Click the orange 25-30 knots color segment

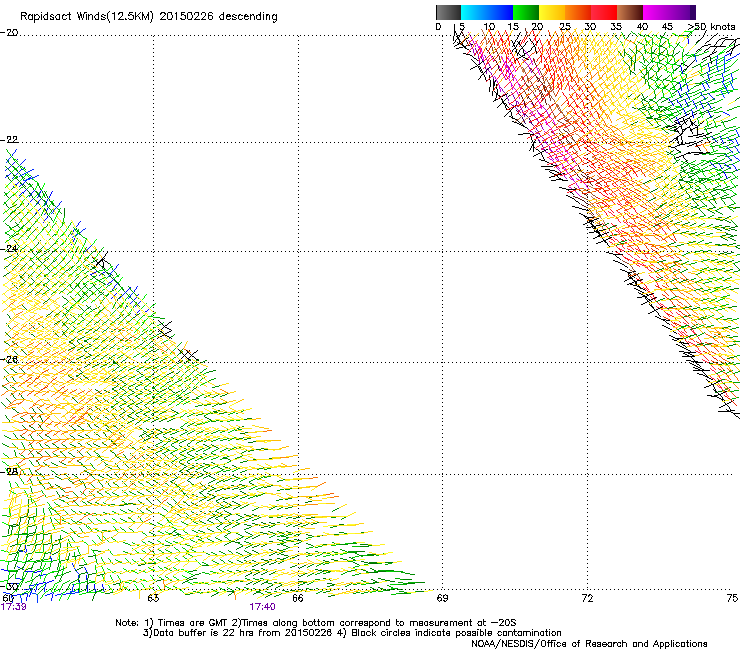click(578, 12)
